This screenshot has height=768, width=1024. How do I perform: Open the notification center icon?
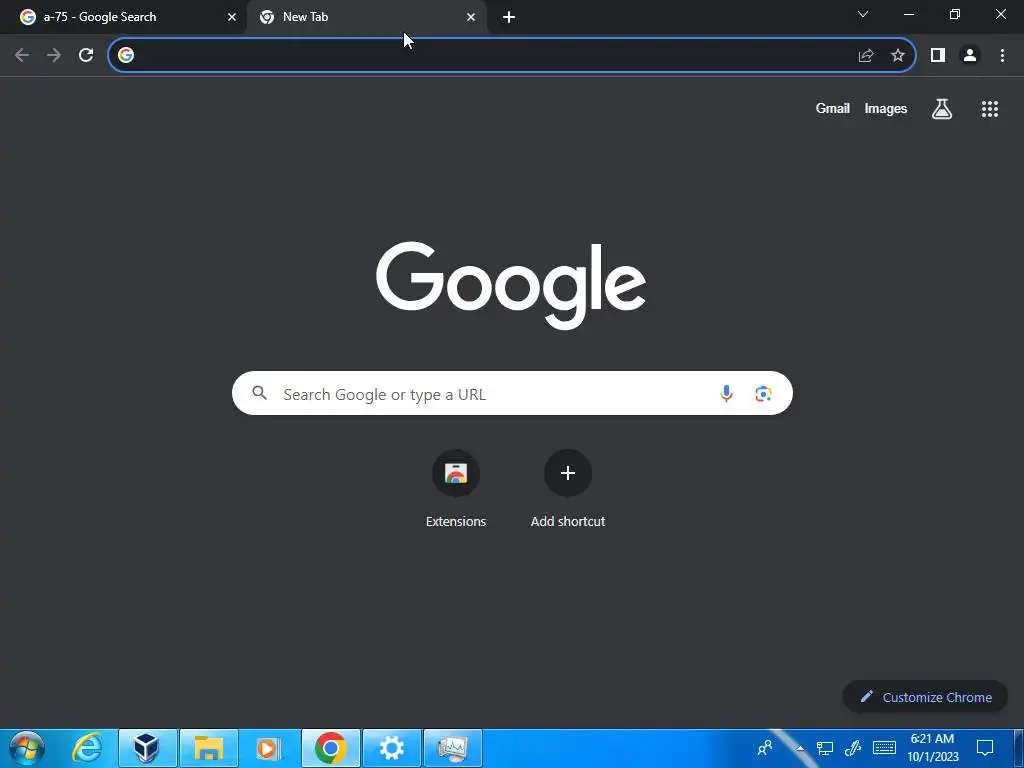[x=984, y=748]
